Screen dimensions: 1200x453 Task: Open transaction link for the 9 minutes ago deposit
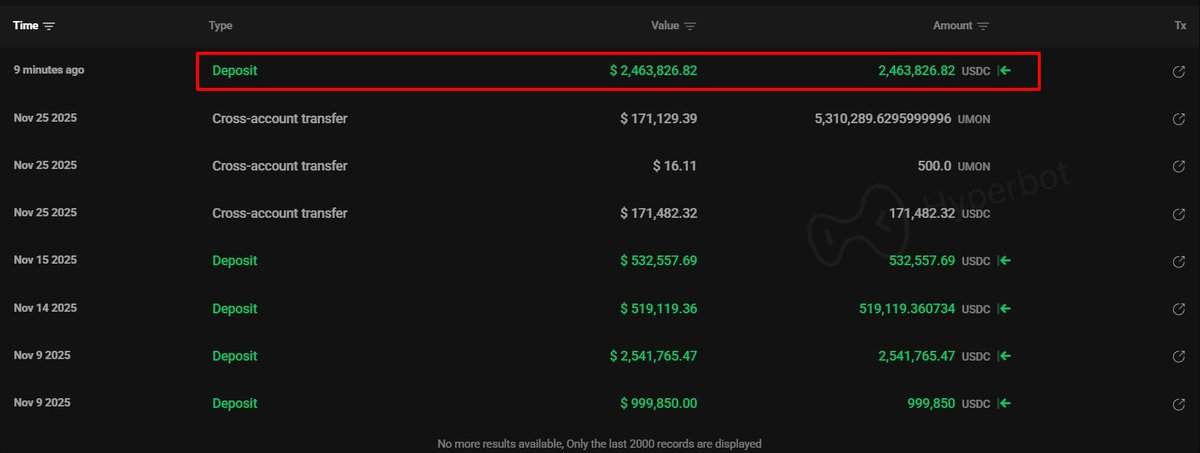click(x=1178, y=71)
